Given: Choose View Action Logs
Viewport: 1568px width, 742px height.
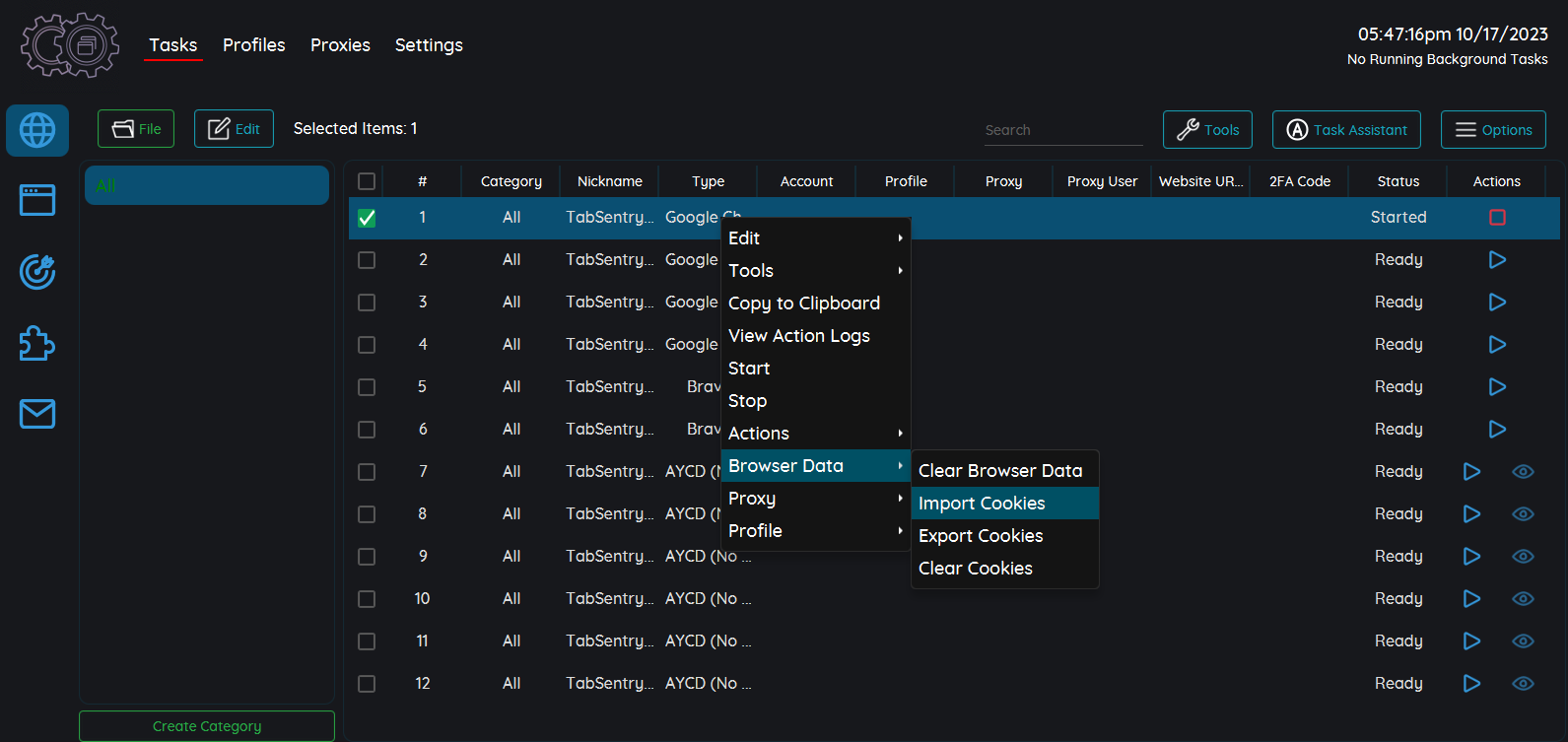Looking at the screenshot, I should coord(815,336).
